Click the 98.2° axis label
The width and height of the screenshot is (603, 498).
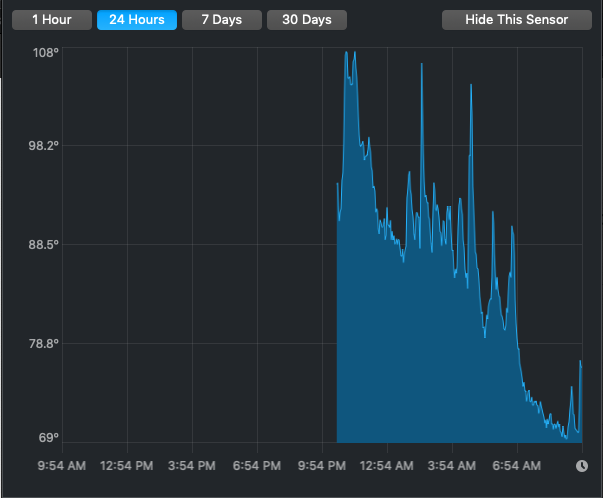pos(43,146)
